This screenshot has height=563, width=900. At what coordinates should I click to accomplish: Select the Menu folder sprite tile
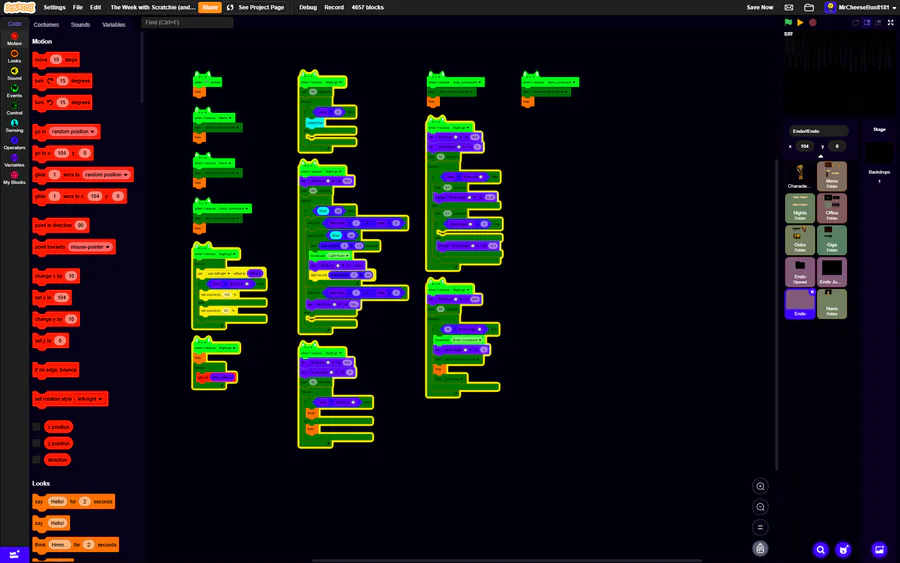832,176
